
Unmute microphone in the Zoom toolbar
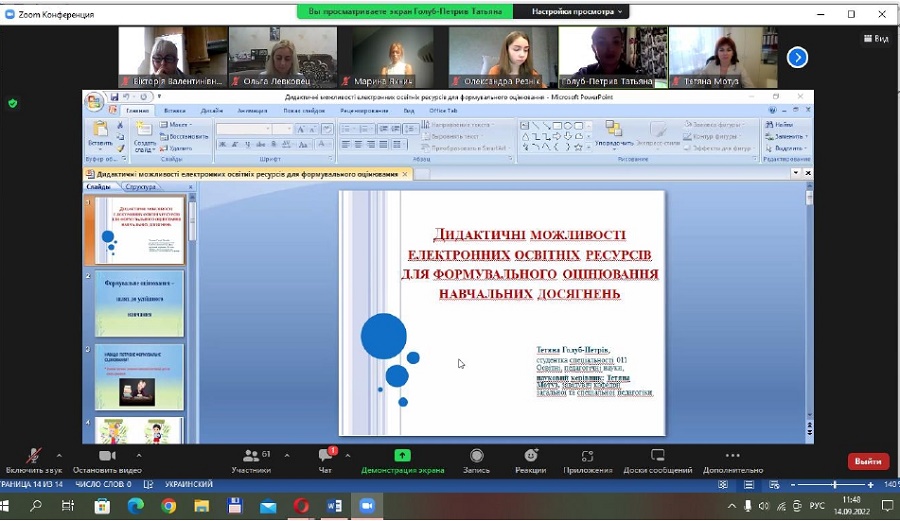pos(33,457)
